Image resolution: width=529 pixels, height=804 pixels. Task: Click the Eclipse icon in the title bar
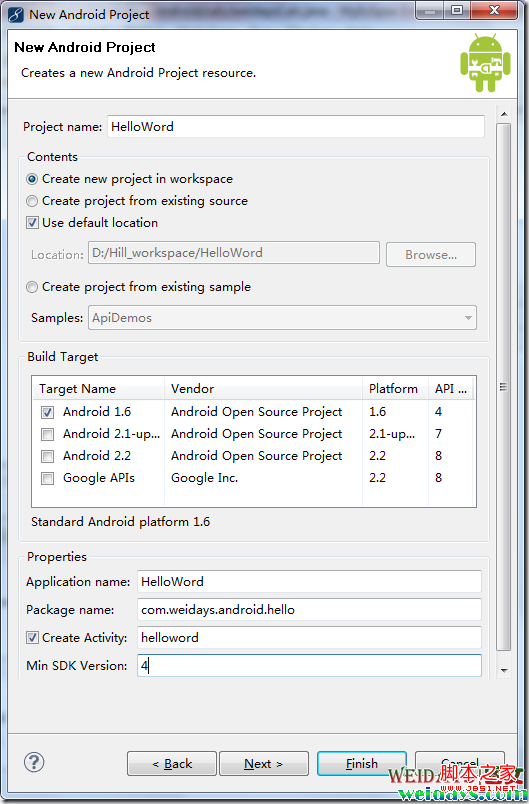point(16,14)
